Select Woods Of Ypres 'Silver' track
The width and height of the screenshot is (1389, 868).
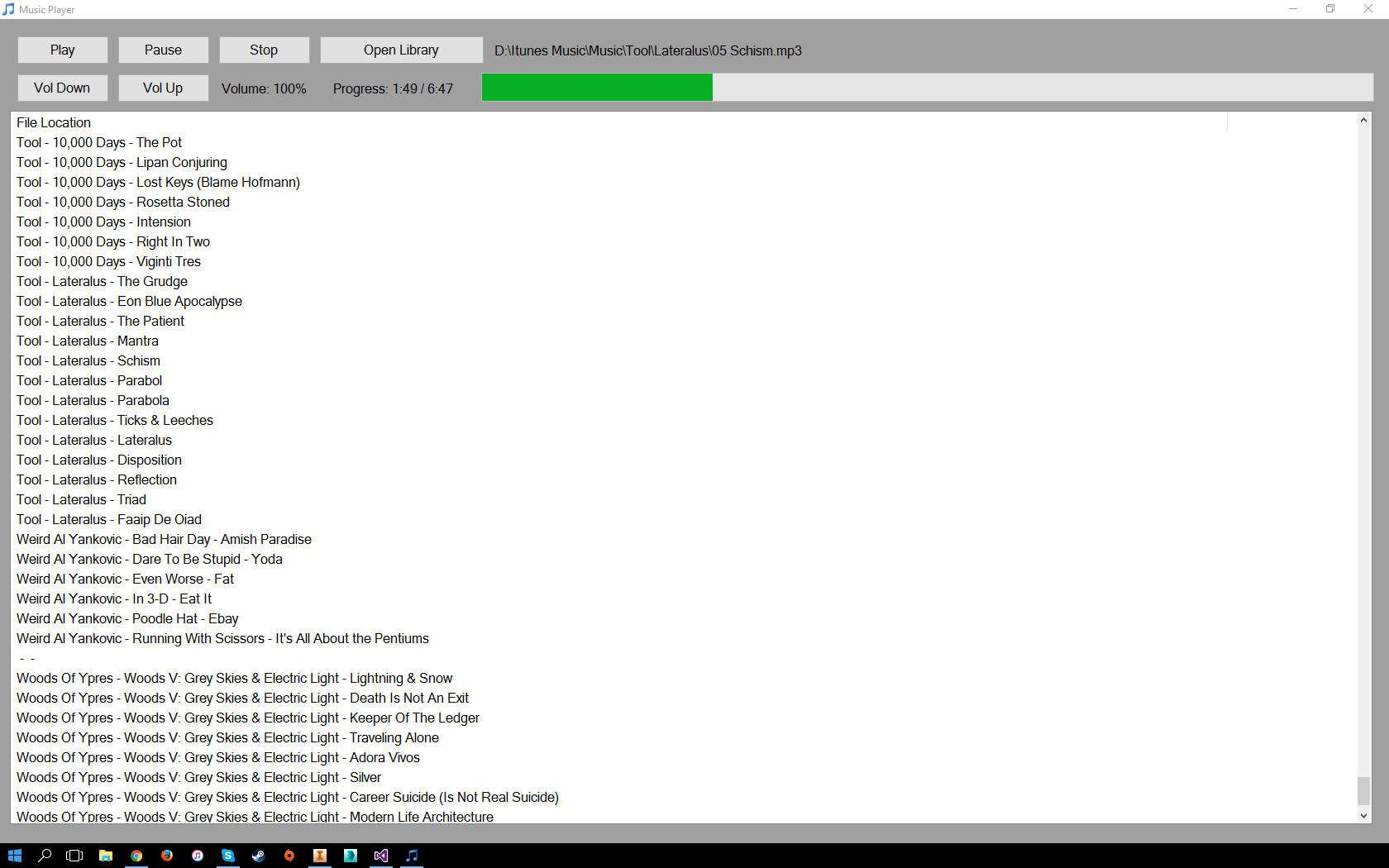[x=198, y=777]
